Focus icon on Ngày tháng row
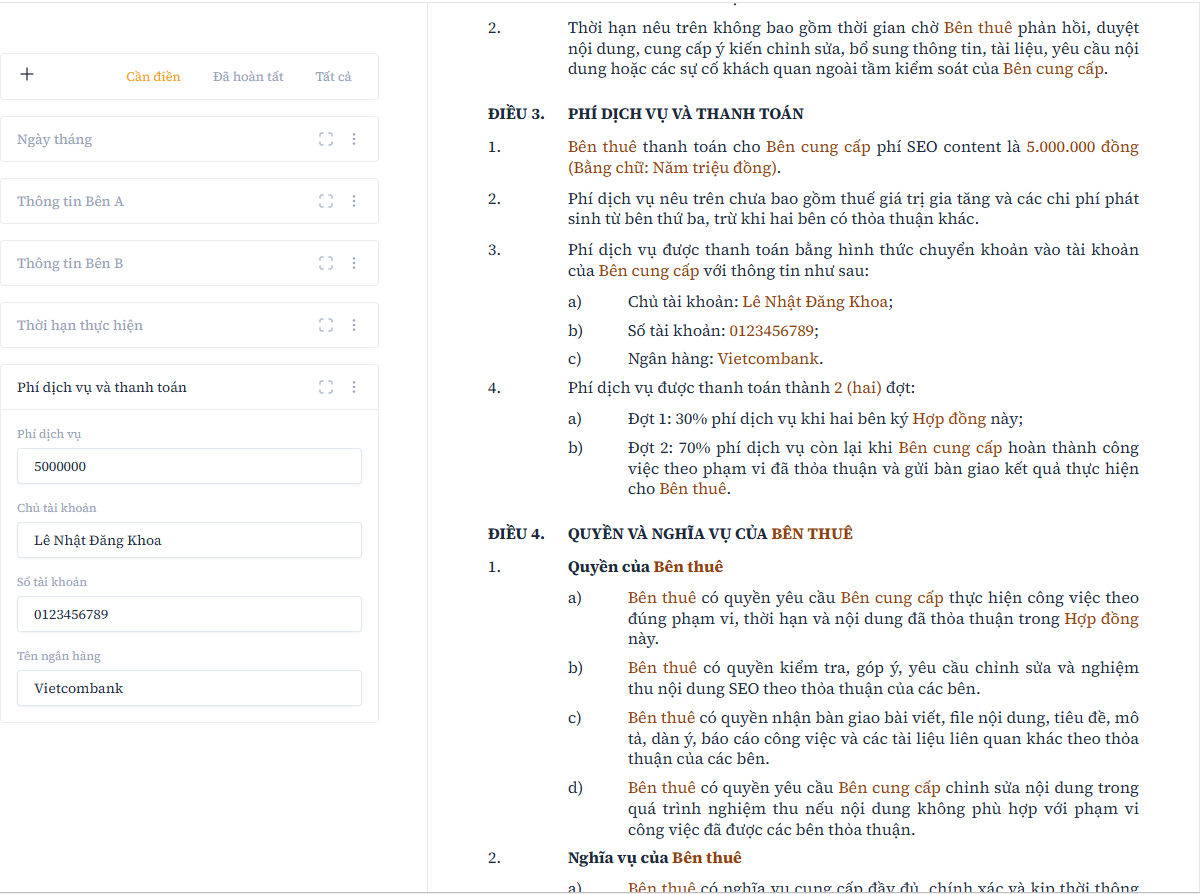This screenshot has width=1200, height=894. pos(326,139)
